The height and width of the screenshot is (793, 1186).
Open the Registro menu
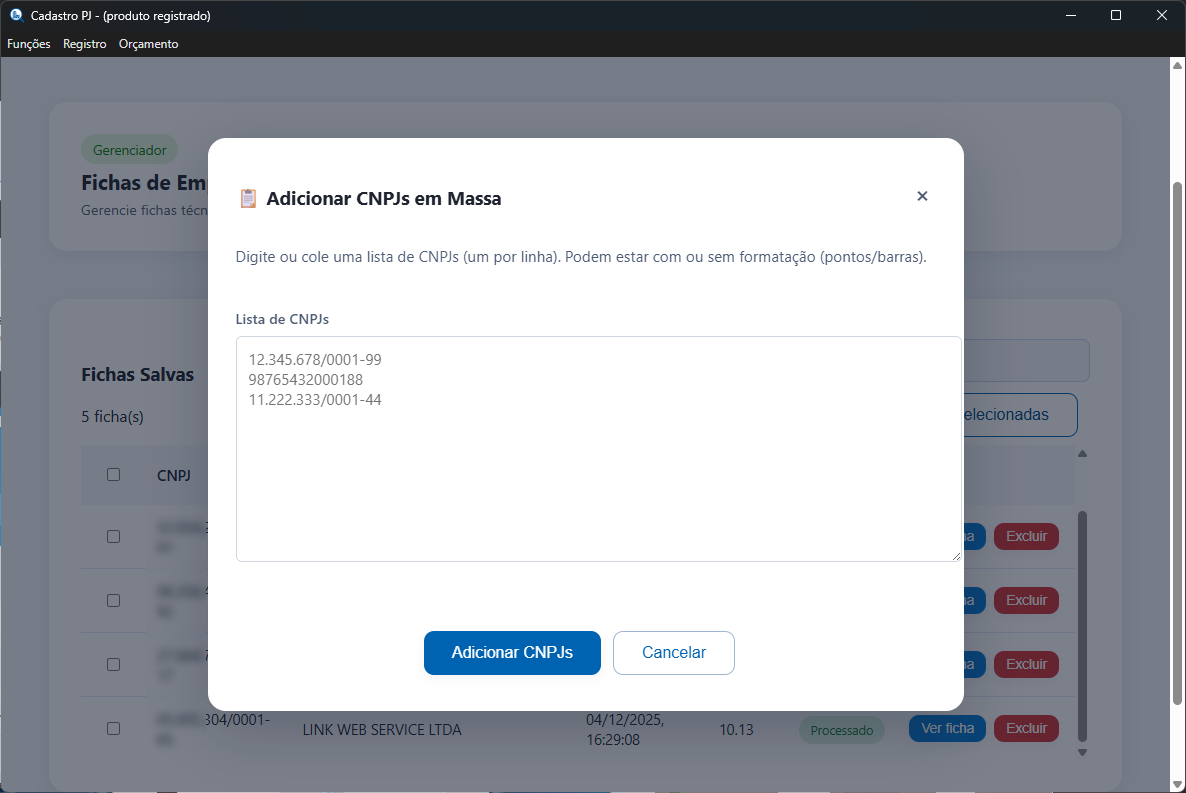click(84, 44)
